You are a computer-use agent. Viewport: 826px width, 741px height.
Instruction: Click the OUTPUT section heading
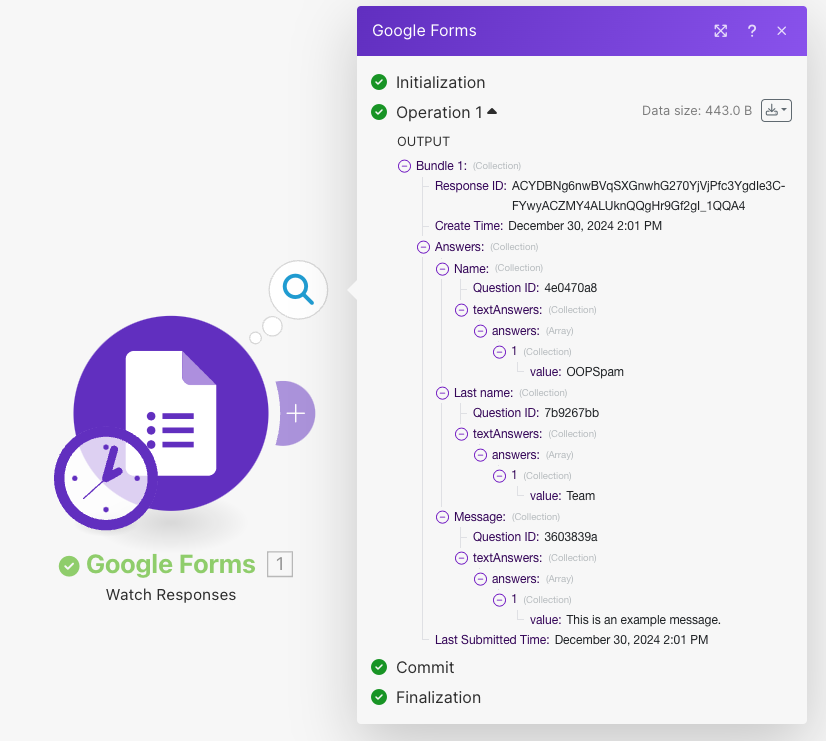(423, 142)
